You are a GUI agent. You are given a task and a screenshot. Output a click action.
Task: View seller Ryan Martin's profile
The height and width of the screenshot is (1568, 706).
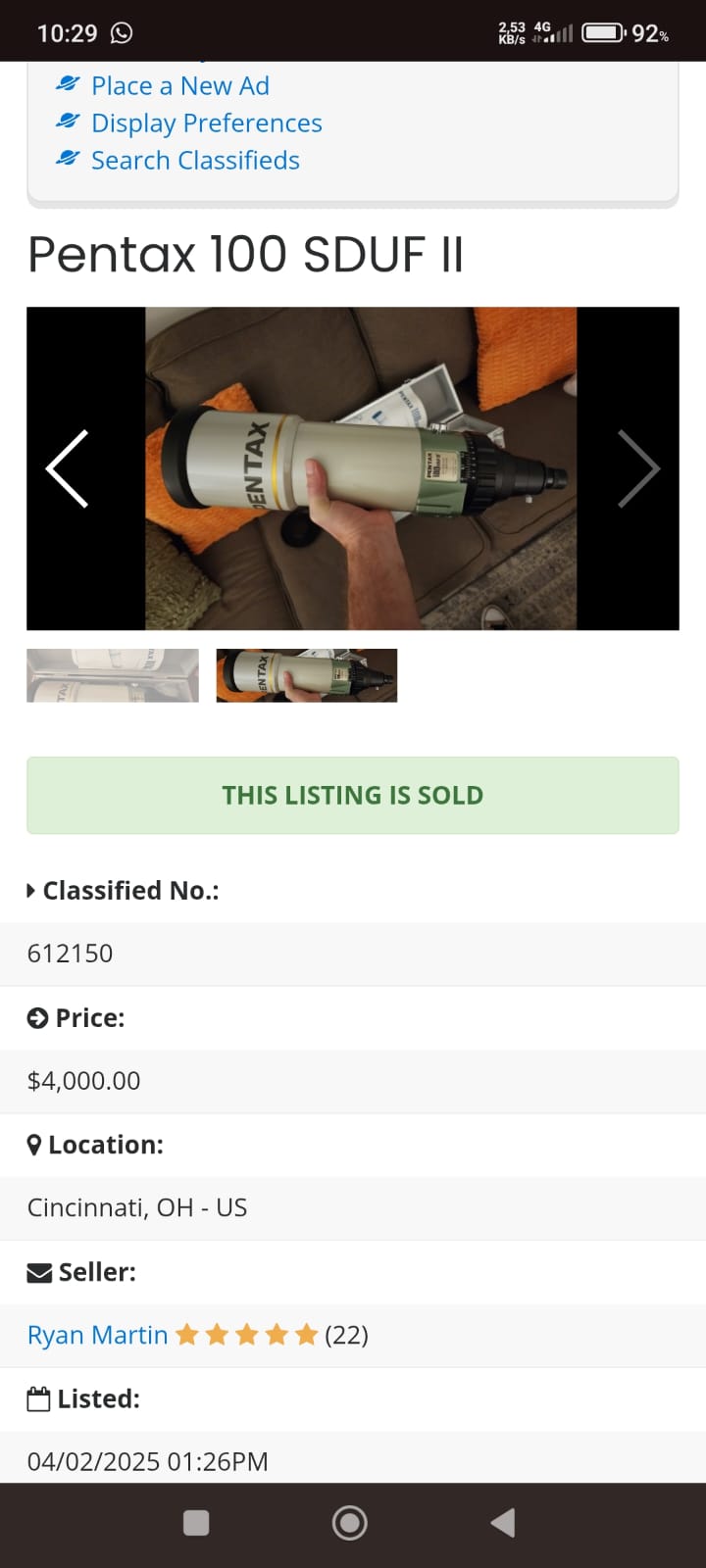[x=97, y=1335]
